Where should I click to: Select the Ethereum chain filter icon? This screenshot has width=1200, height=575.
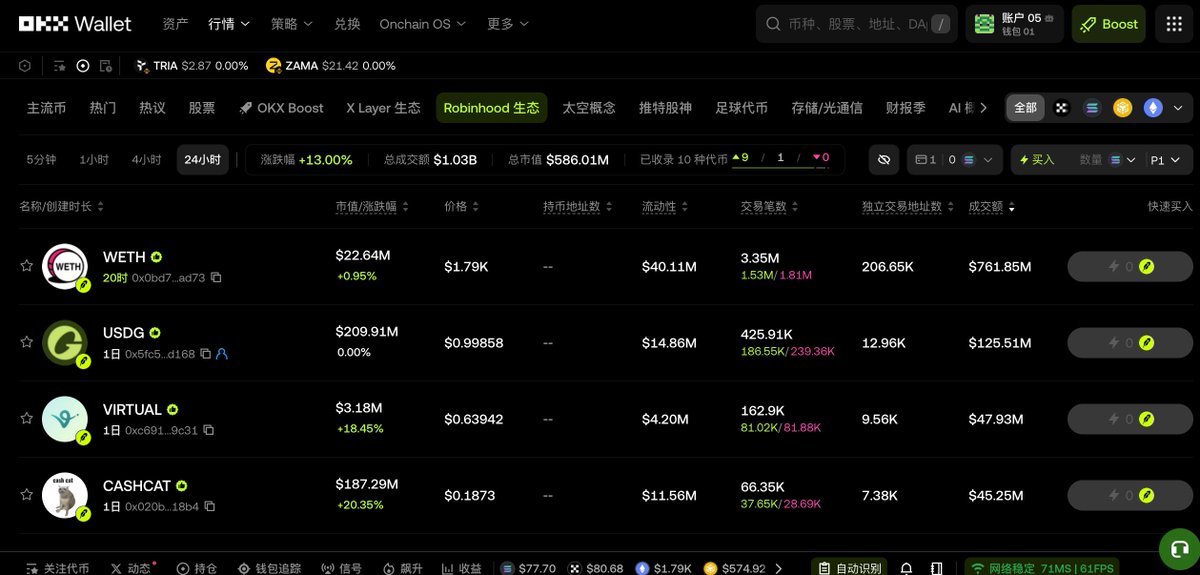[x=1152, y=108]
